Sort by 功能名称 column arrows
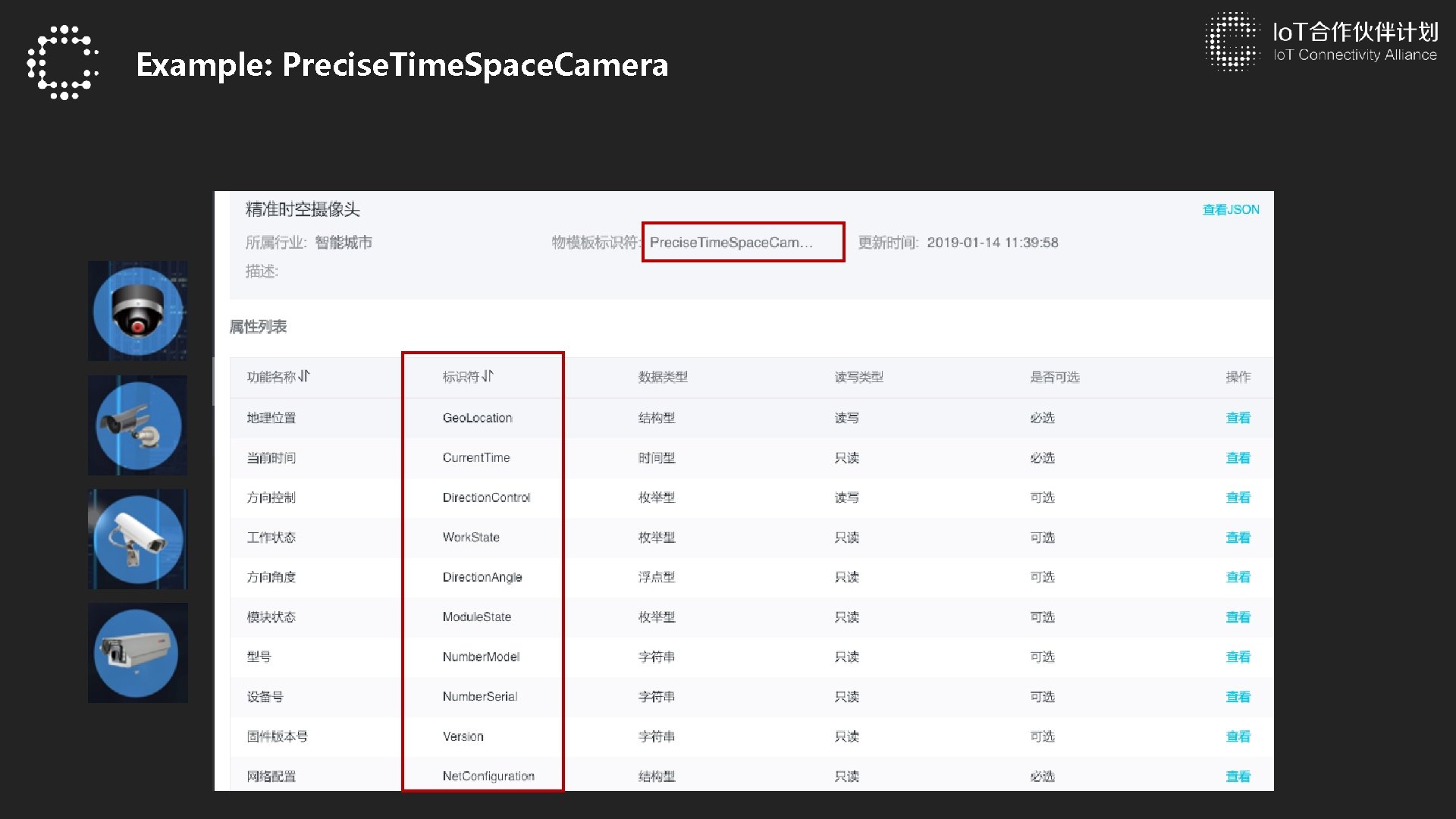1456x819 pixels. (304, 376)
